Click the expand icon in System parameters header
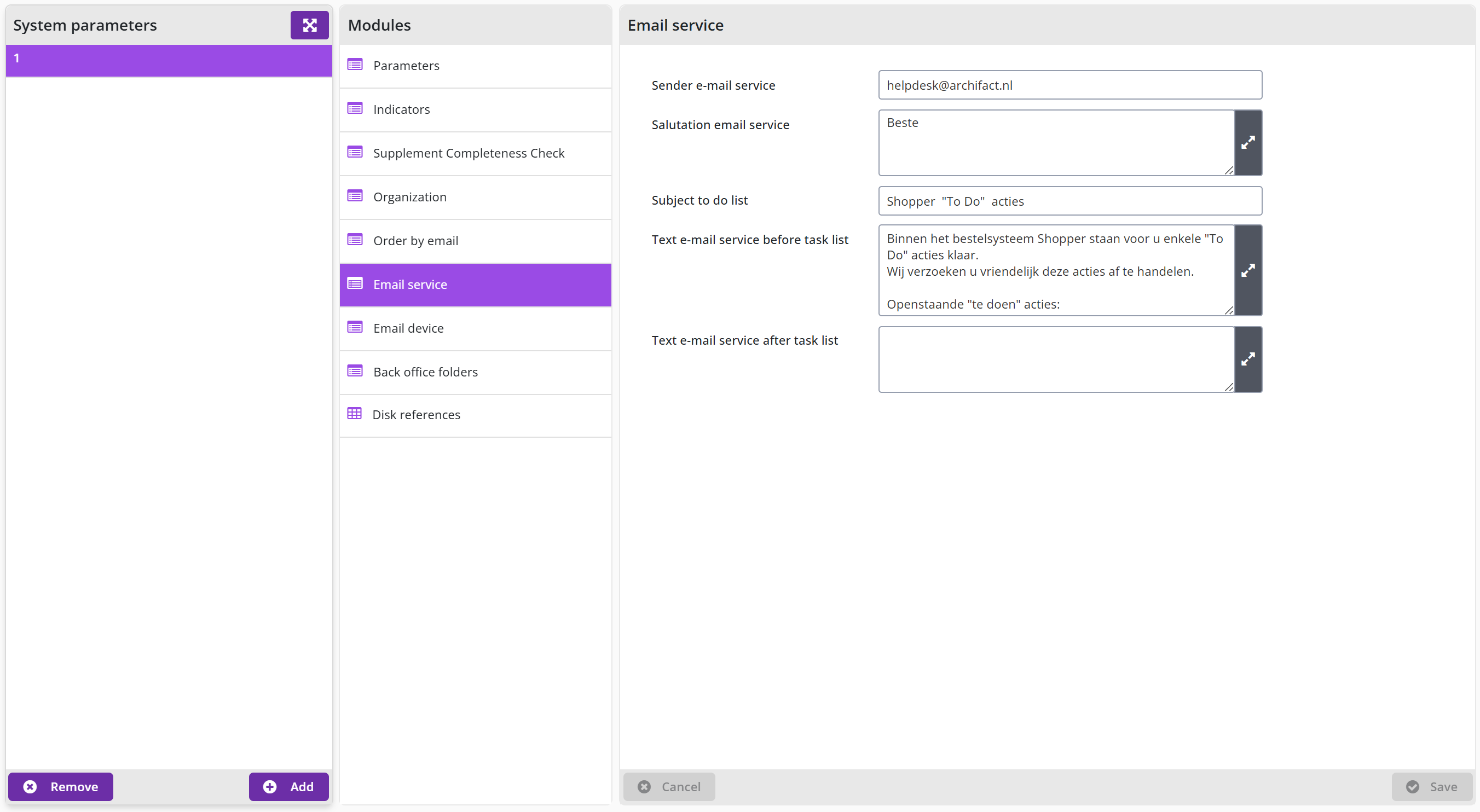Viewport: 1480px width, 812px height. [x=309, y=25]
